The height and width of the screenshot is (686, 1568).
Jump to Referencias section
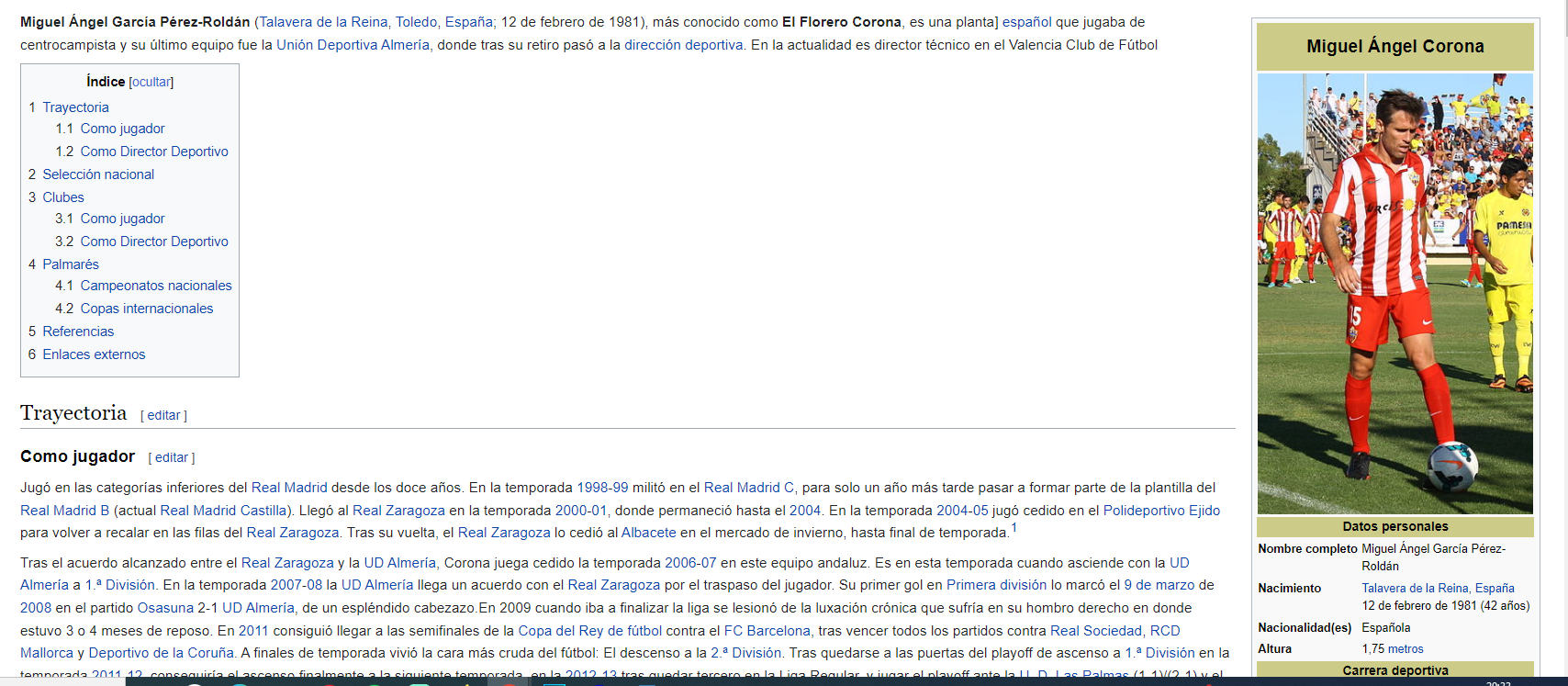click(x=78, y=332)
